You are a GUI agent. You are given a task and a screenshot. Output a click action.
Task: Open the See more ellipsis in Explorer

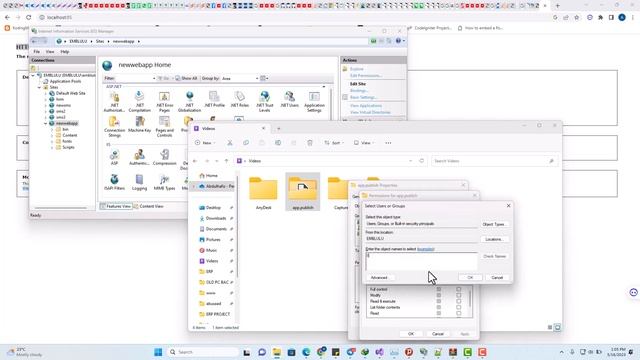point(388,143)
